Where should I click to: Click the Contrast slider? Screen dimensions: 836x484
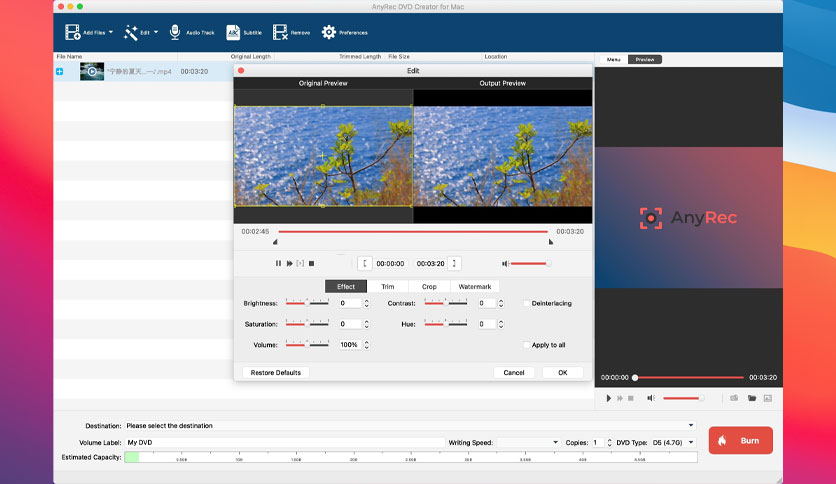pos(446,303)
